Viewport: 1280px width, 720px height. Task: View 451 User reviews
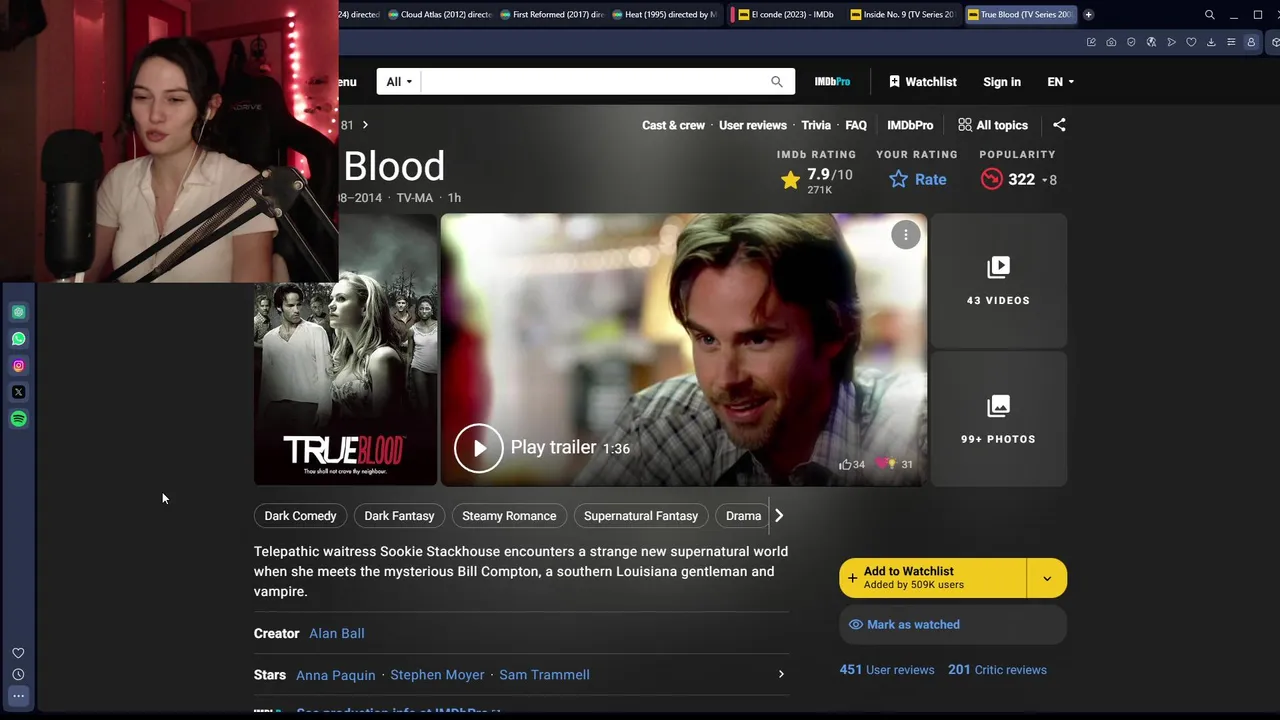coord(887,670)
